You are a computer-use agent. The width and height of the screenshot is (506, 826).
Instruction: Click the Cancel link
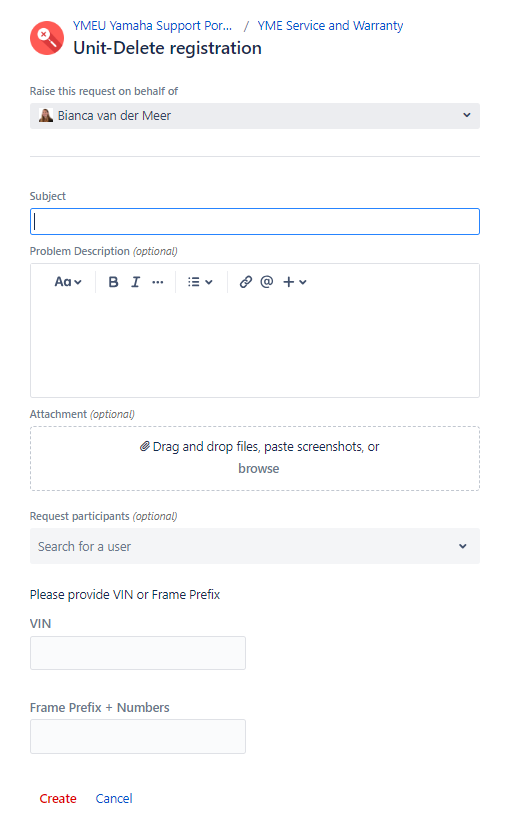pyautogui.click(x=114, y=799)
